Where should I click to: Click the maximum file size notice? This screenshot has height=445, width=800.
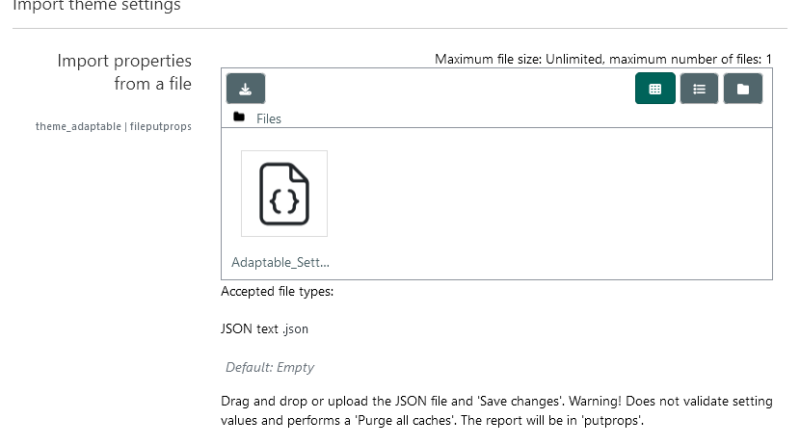pyautogui.click(x=603, y=59)
